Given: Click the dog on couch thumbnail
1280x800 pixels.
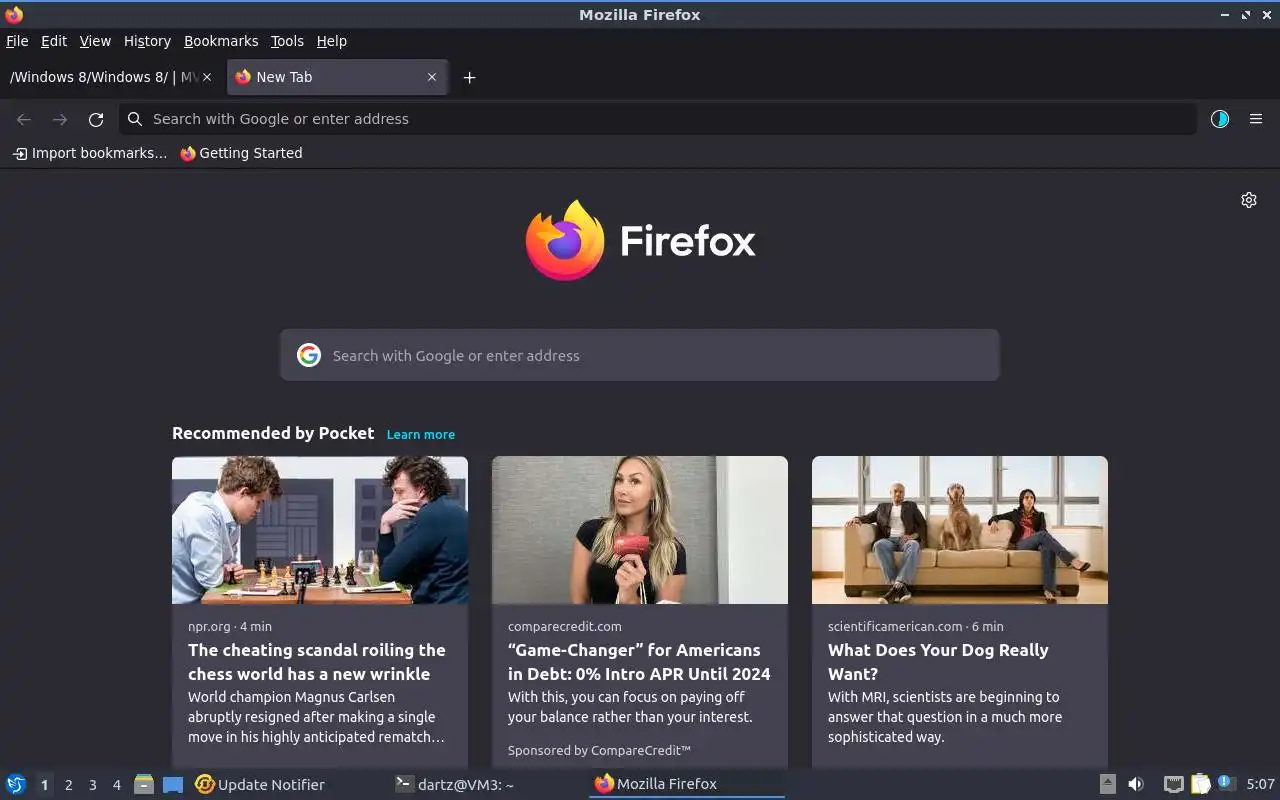Looking at the screenshot, I should 960,530.
